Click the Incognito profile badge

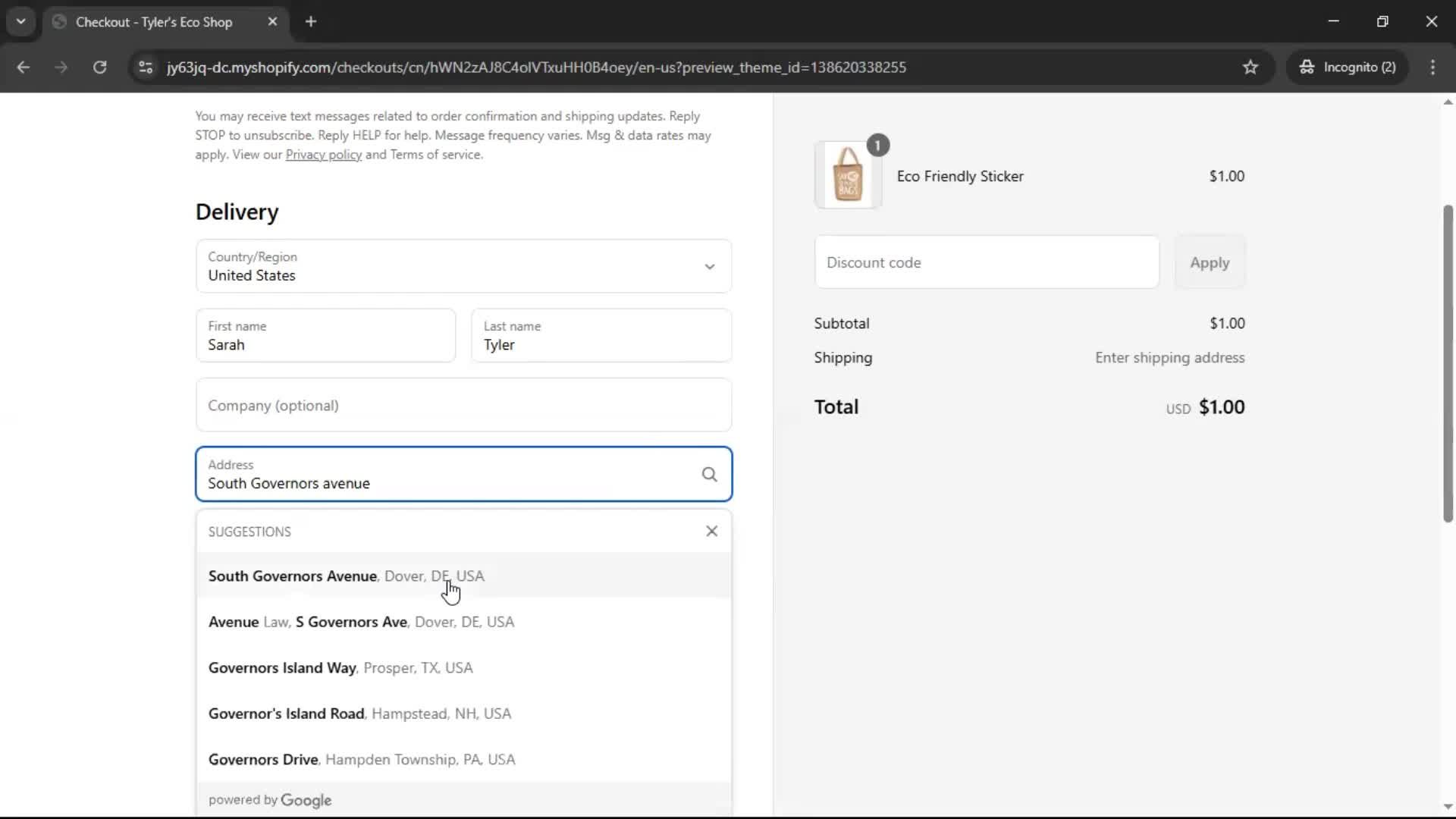pyautogui.click(x=1348, y=67)
